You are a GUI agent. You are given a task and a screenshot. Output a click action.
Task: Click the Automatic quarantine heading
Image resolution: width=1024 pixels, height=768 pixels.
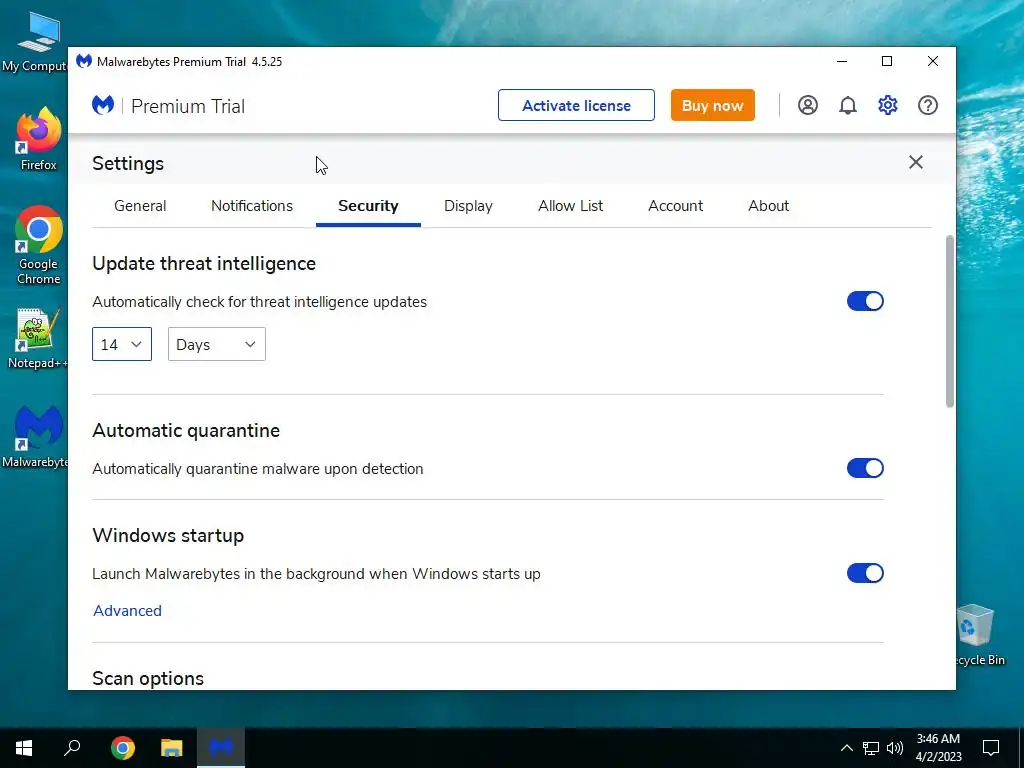click(186, 430)
